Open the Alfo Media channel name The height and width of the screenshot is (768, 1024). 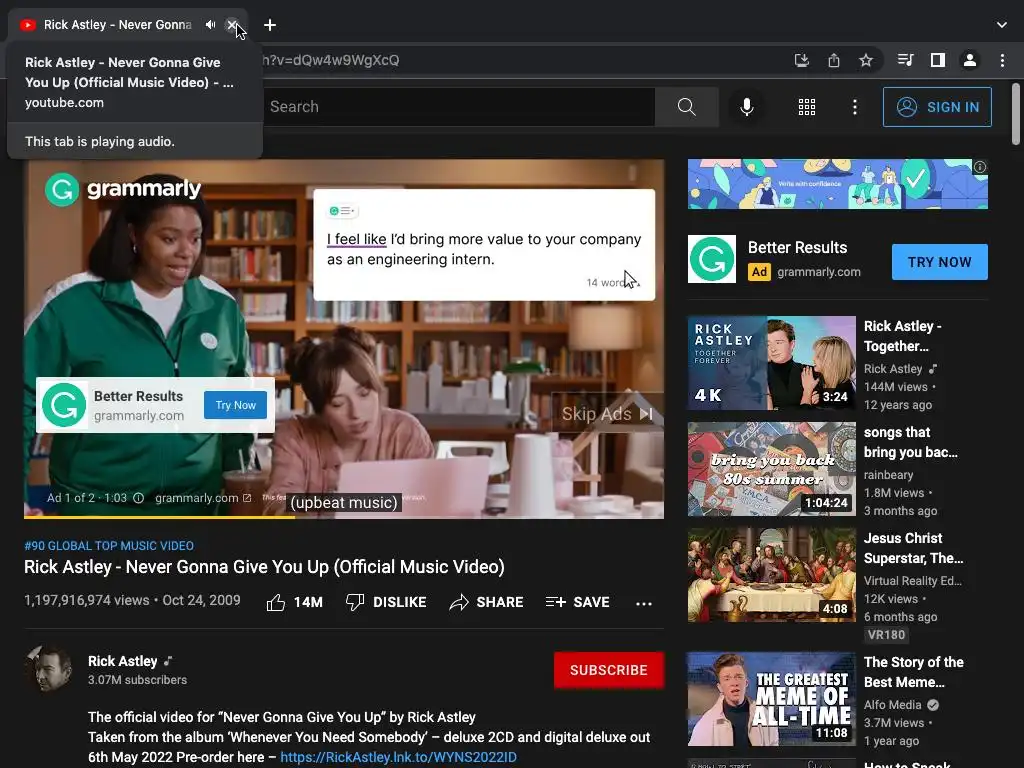[x=892, y=705]
